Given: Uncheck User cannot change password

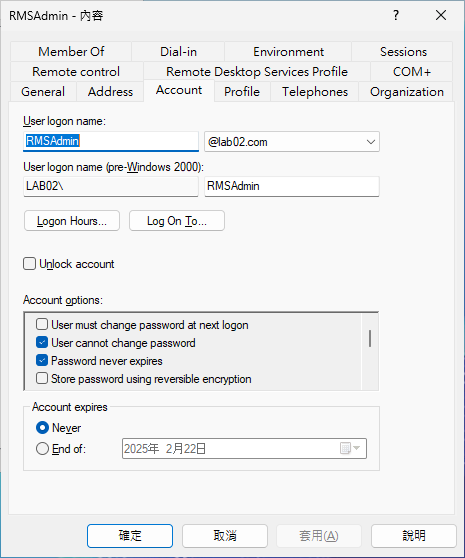Looking at the screenshot, I should point(42,342).
